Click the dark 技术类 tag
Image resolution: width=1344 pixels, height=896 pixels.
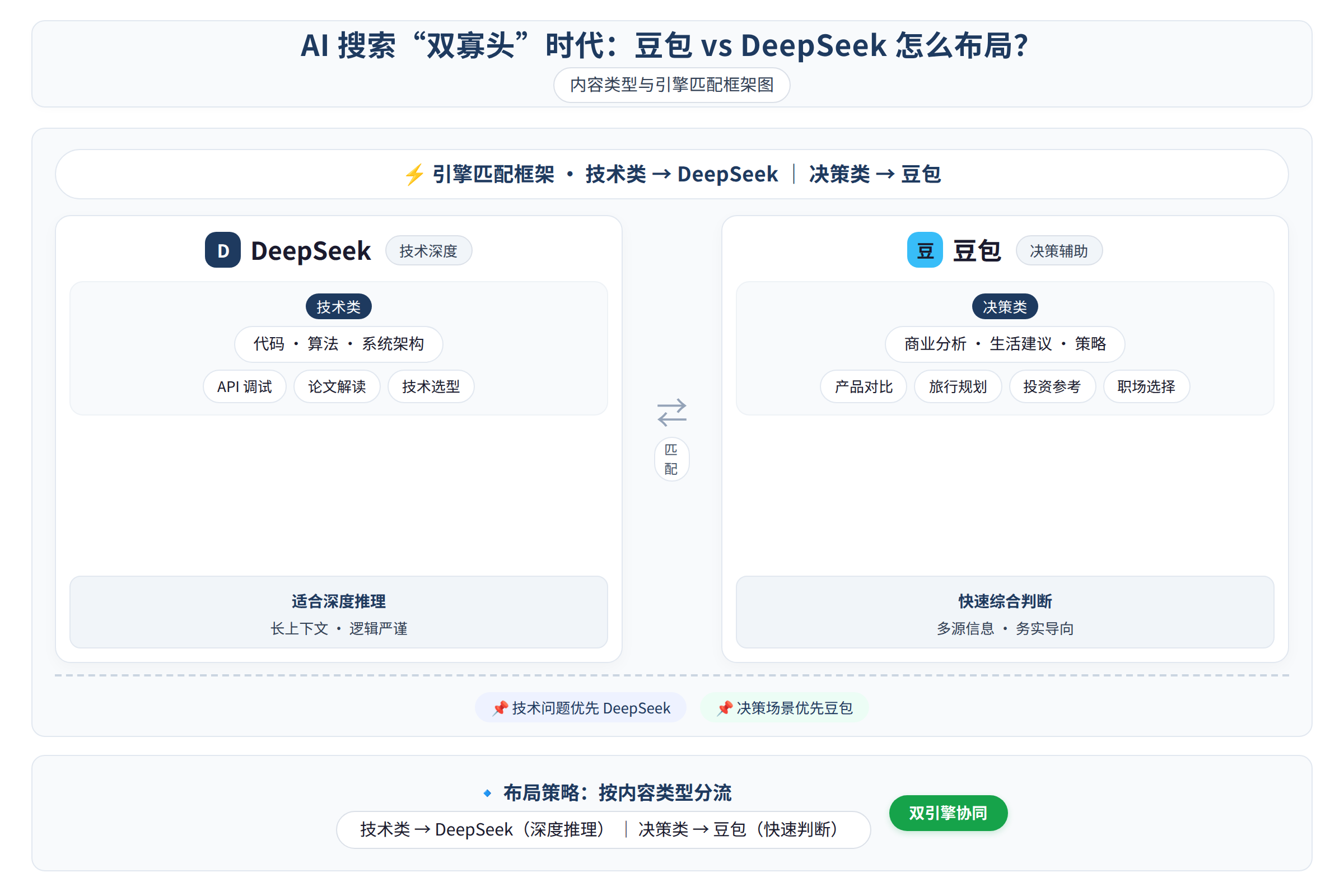click(339, 307)
